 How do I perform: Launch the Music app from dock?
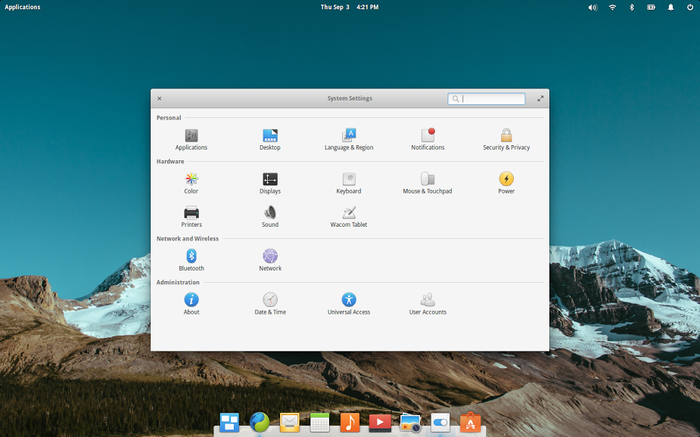tap(350, 422)
